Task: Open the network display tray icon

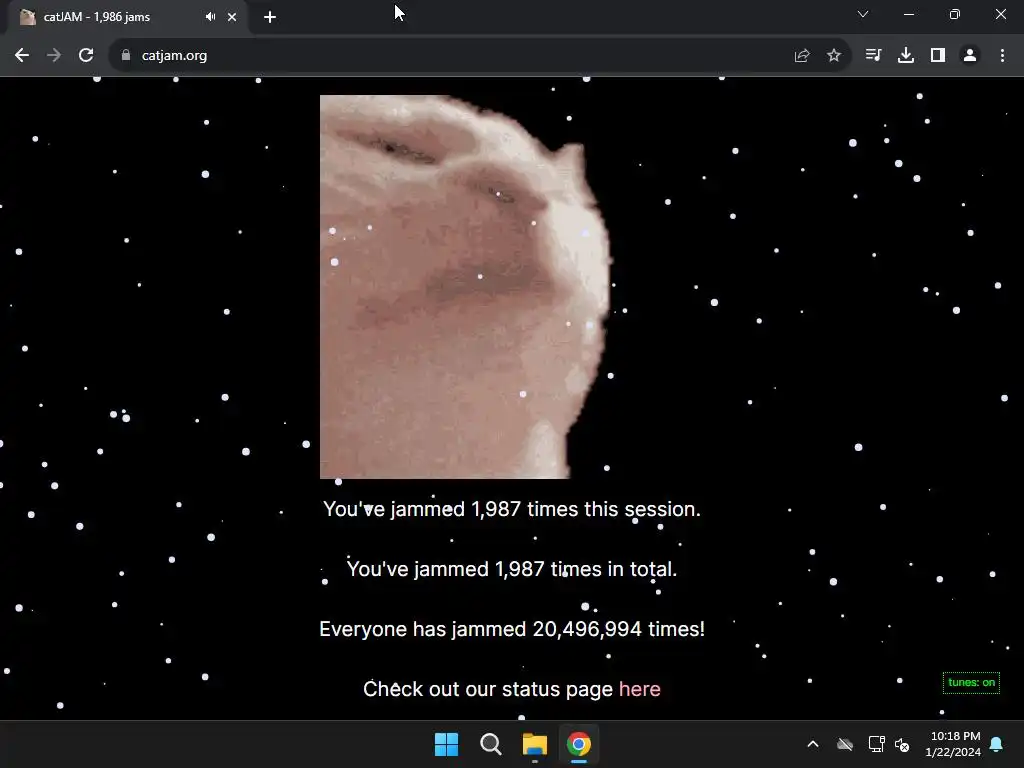Action: pos(876,744)
